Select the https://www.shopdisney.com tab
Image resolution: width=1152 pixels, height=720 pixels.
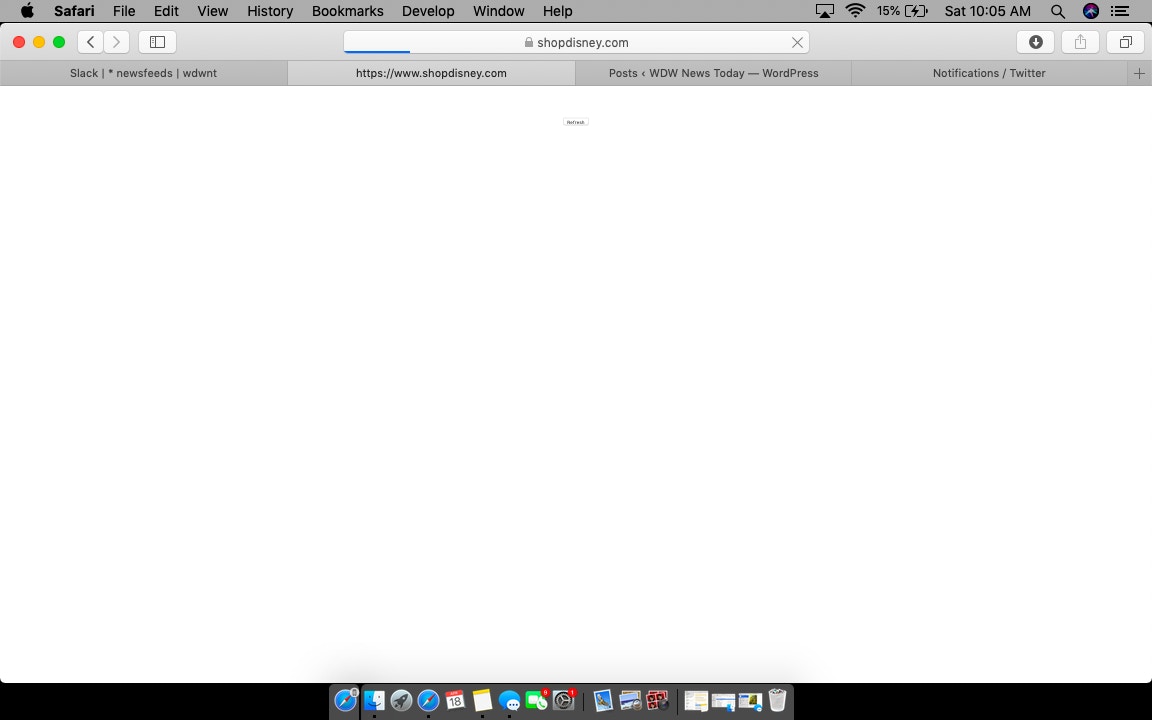431,73
